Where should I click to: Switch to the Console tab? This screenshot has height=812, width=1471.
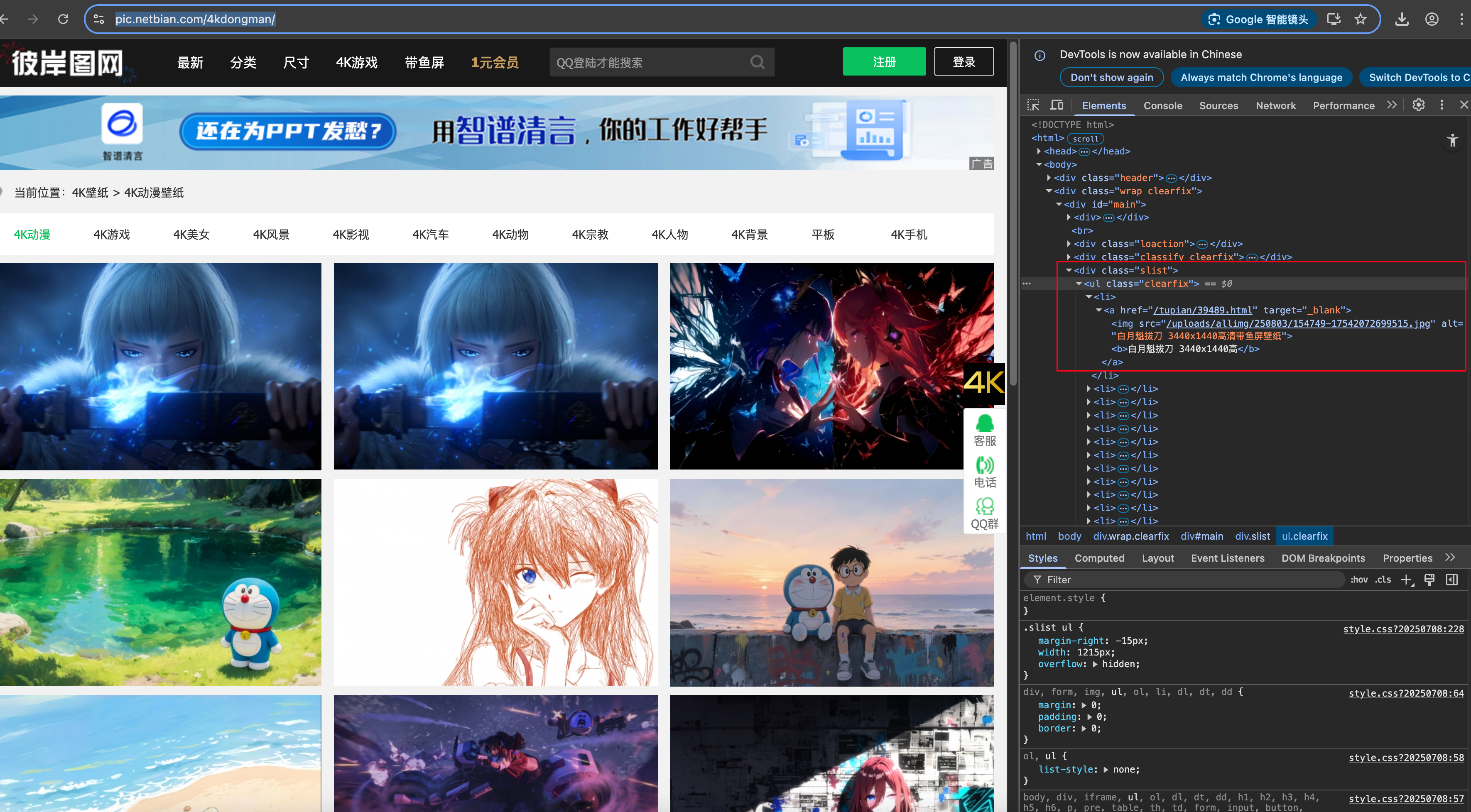click(1162, 105)
